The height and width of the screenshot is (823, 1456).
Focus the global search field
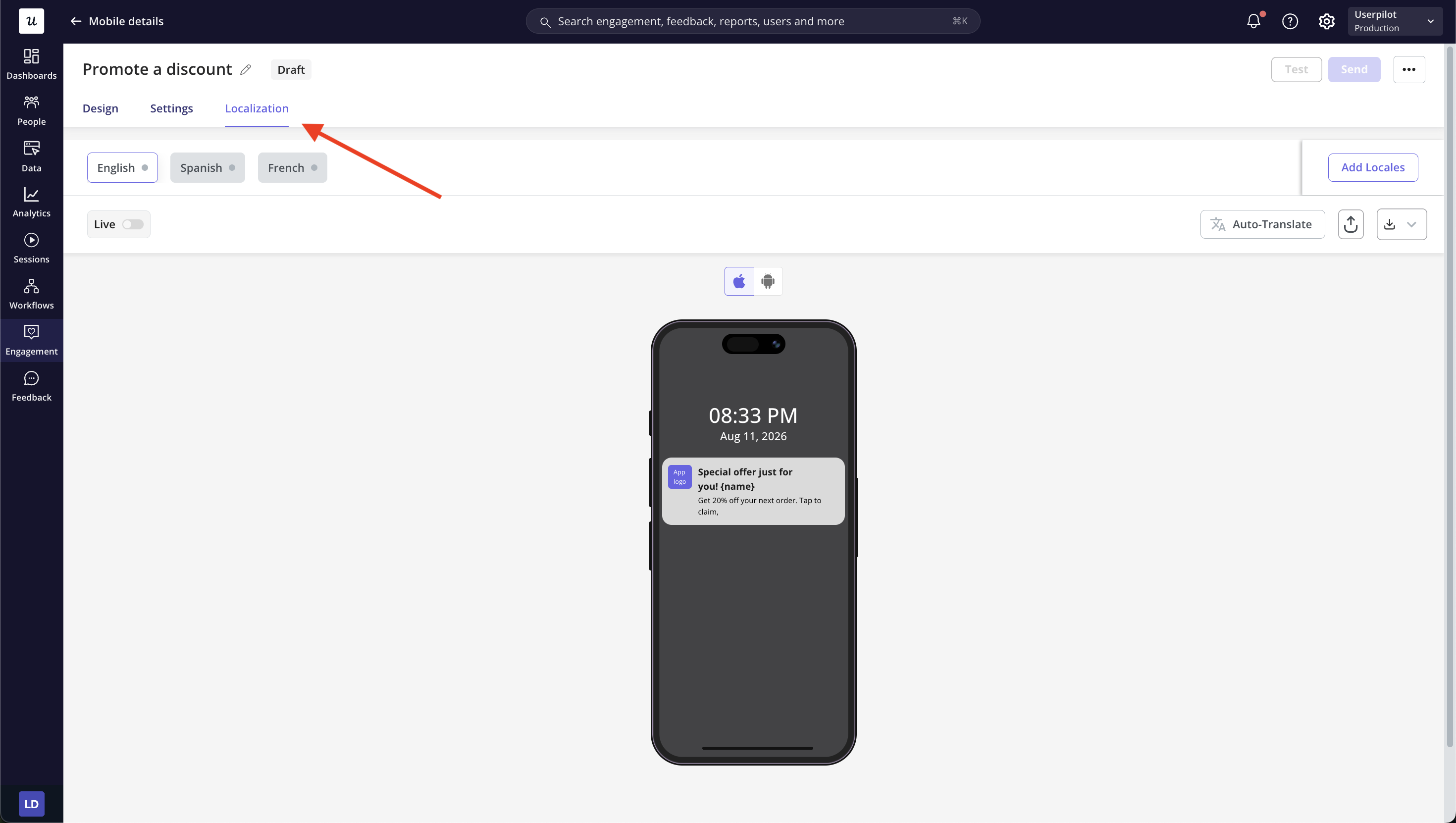[x=752, y=21]
